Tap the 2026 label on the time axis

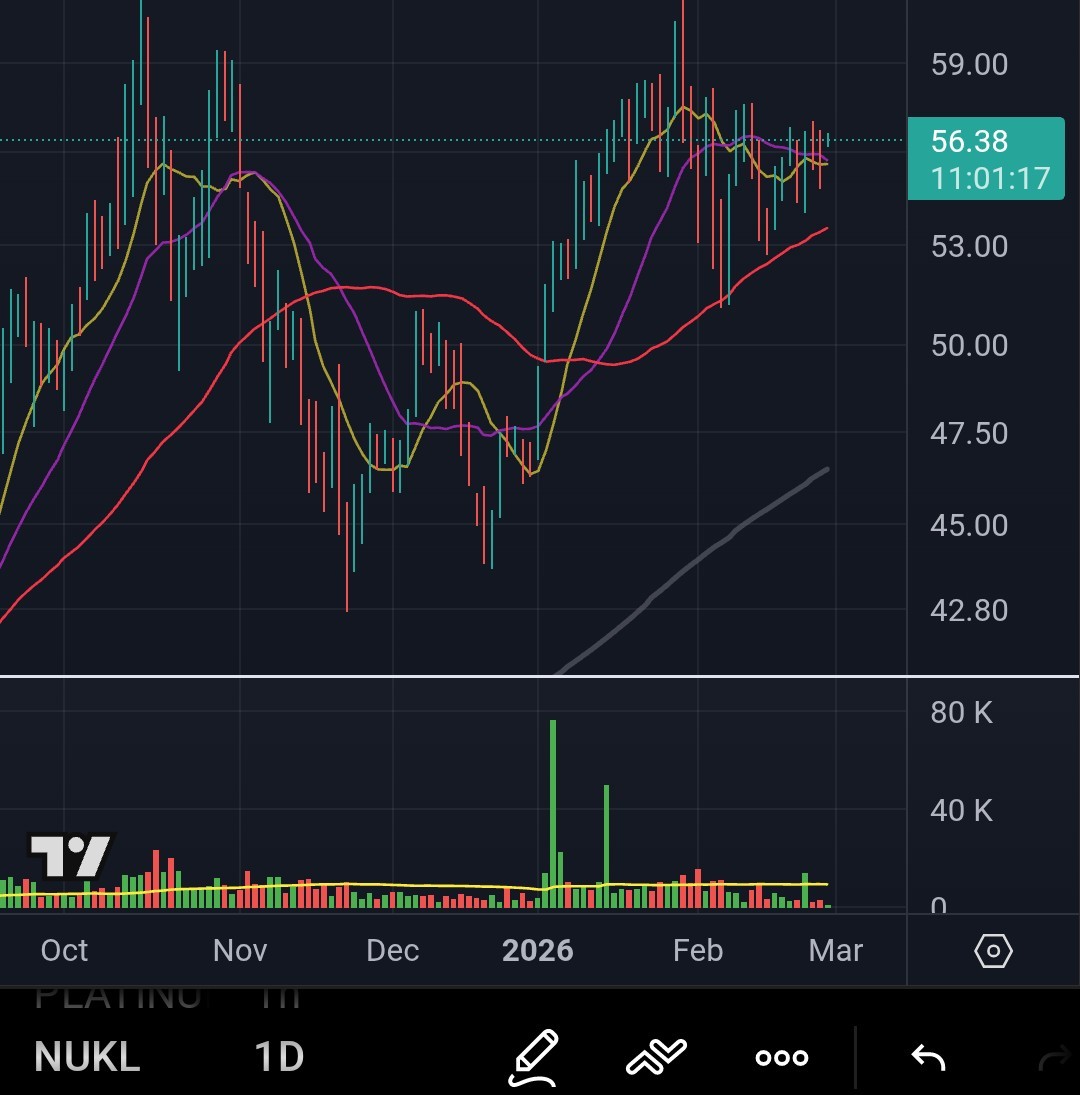click(537, 950)
